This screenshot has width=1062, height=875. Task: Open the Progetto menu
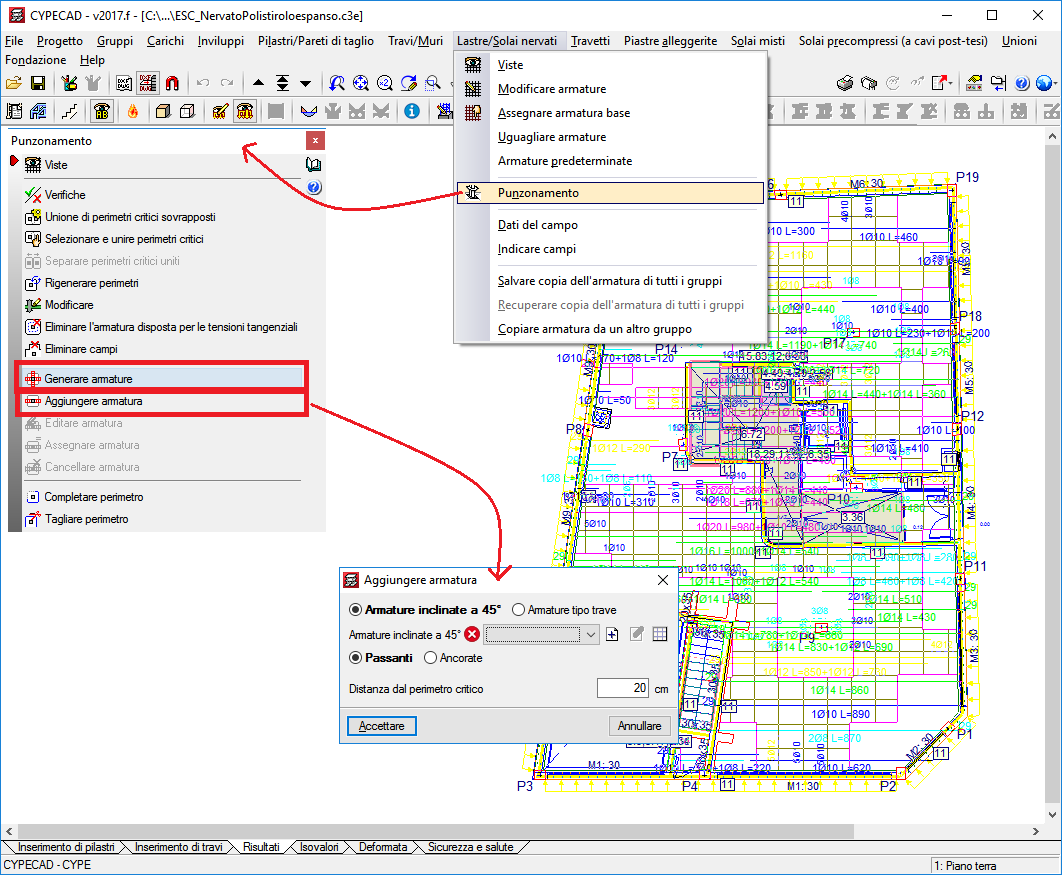point(60,41)
